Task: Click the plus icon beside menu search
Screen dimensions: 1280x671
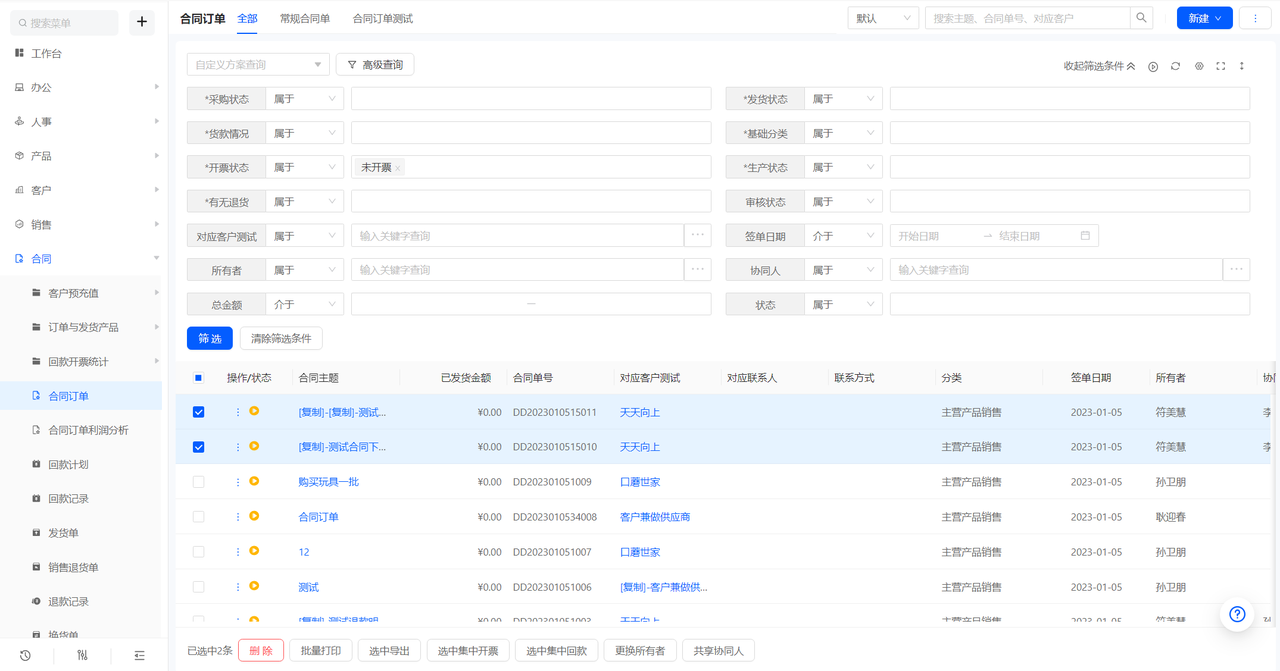Action: coord(142,22)
